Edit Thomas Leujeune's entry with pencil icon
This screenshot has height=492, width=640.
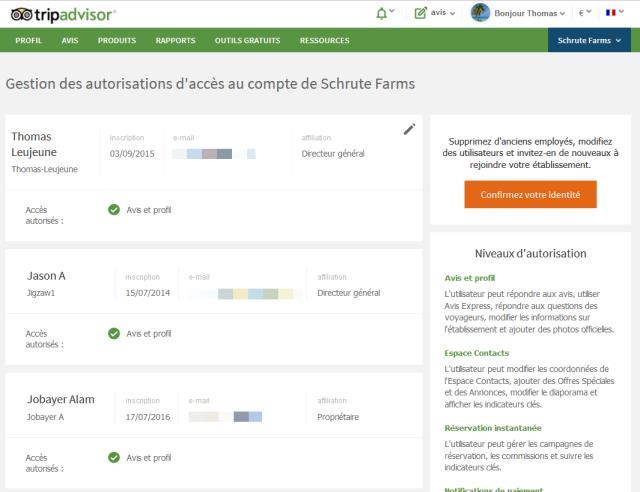click(409, 129)
